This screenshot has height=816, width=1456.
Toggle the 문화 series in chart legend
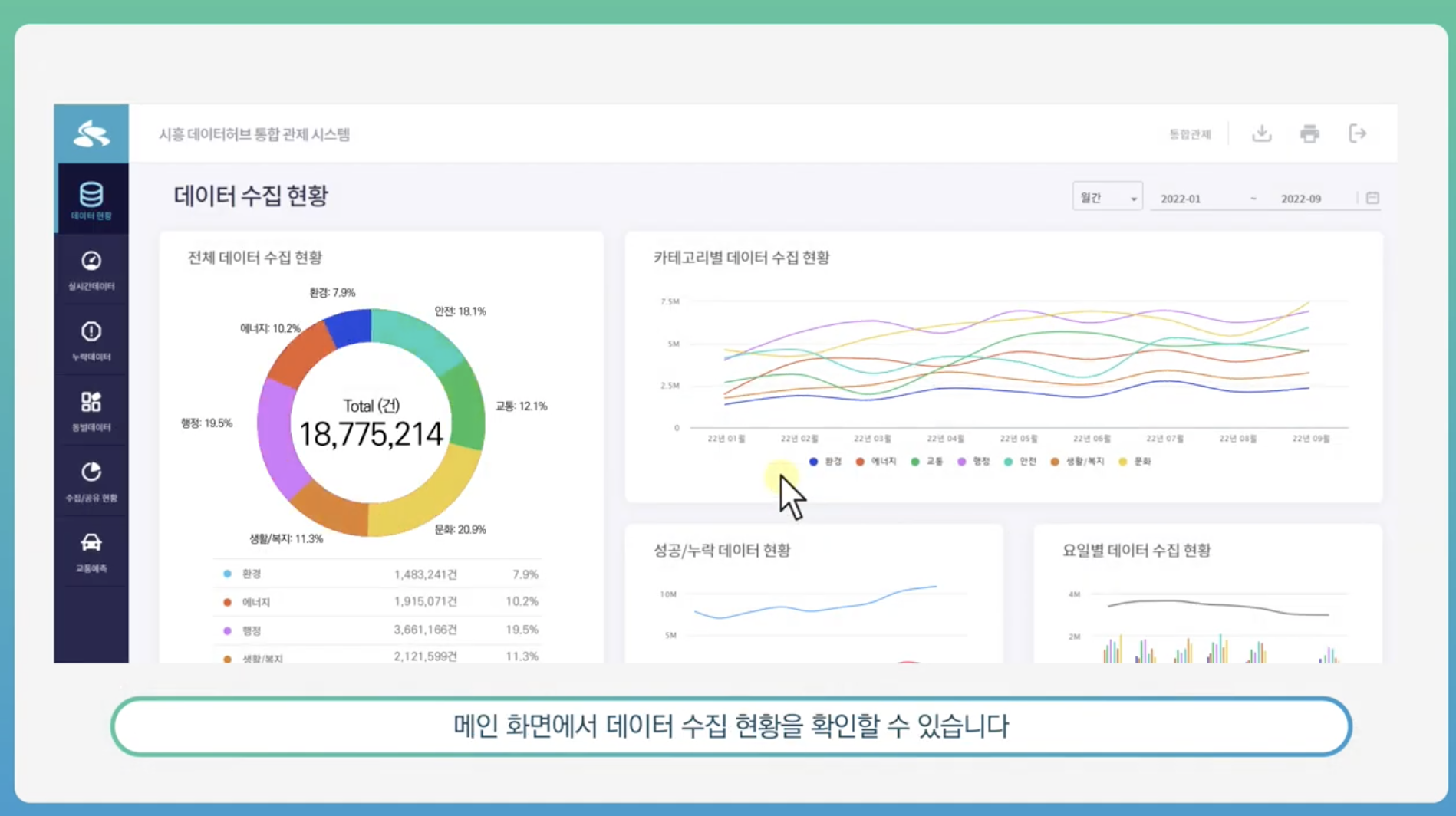tap(1135, 462)
